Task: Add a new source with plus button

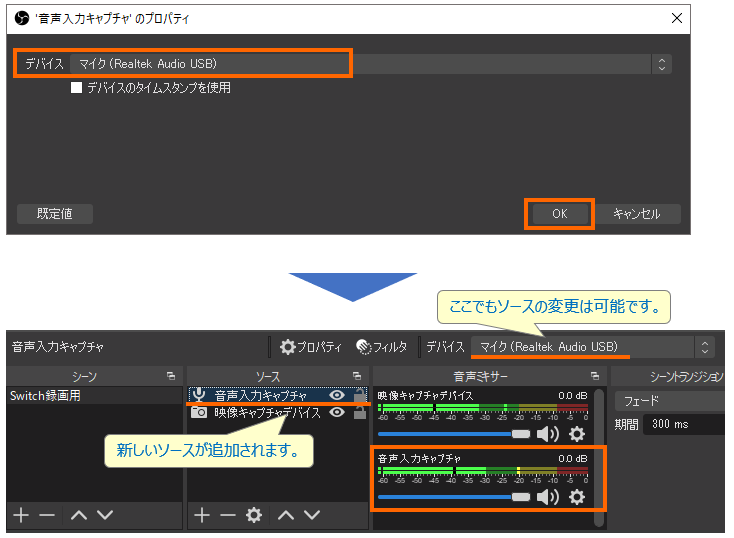Action: [202, 515]
